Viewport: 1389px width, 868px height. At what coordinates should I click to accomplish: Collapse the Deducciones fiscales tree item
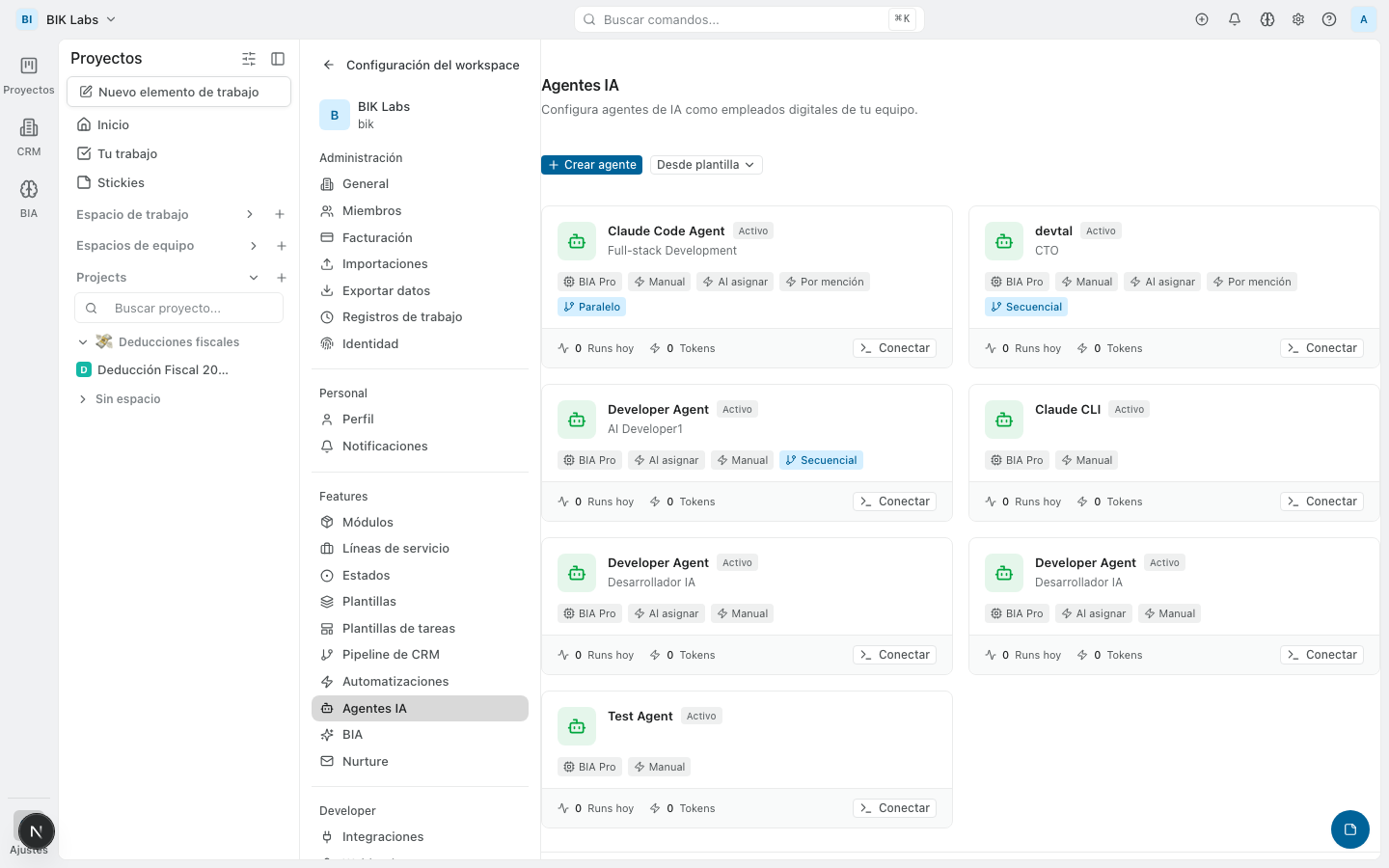click(x=83, y=342)
